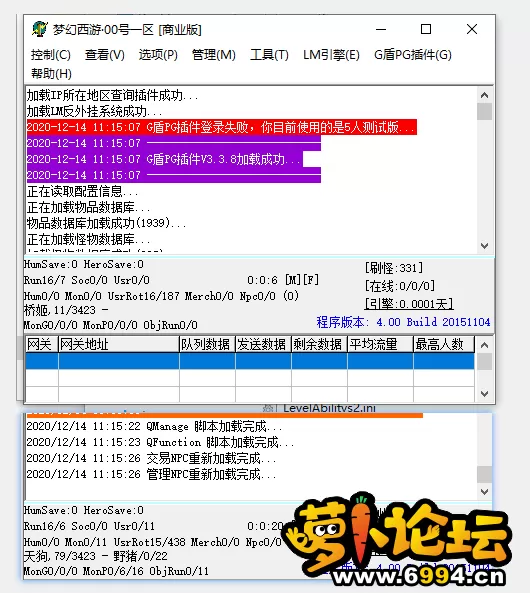Click the log panel scroll up arrow
This screenshot has width=530, height=593.
[485, 95]
